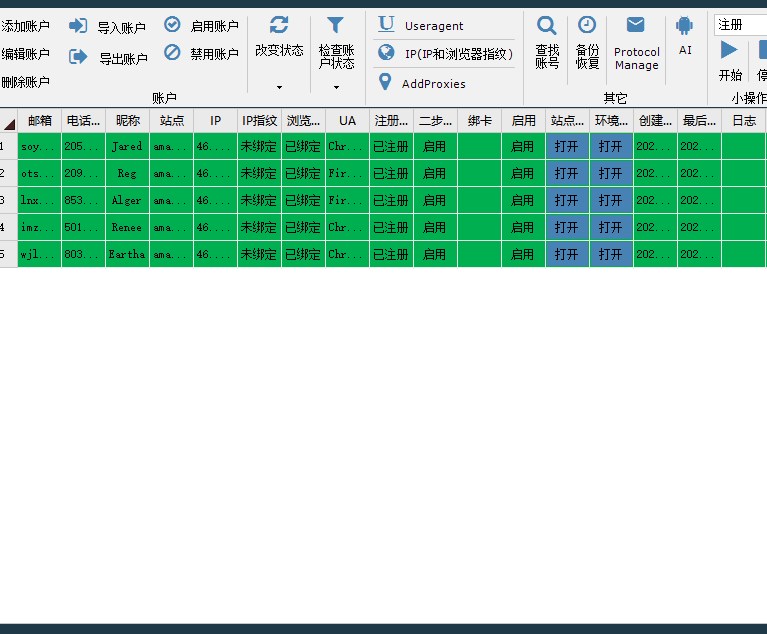Expand the Change Status dropdown arrow
The image size is (767, 634).
pyautogui.click(x=279, y=87)
